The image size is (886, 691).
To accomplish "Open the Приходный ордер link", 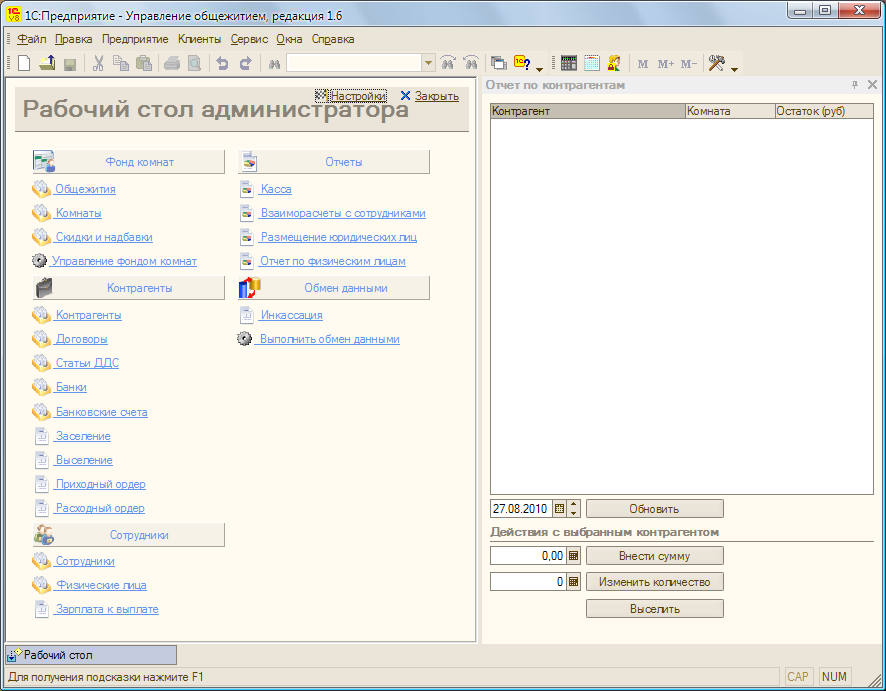I will [101, 484].
